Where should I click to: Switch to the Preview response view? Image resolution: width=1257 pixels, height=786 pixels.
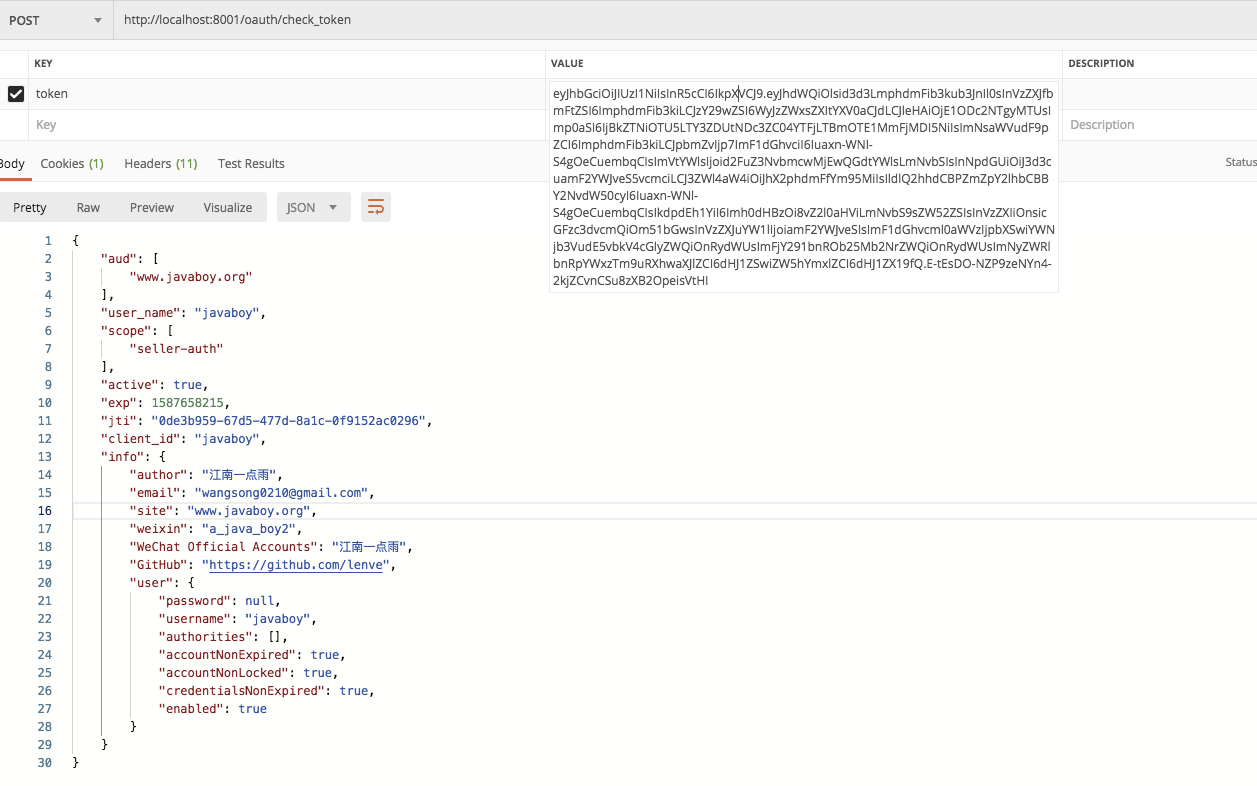click(151, 207)
